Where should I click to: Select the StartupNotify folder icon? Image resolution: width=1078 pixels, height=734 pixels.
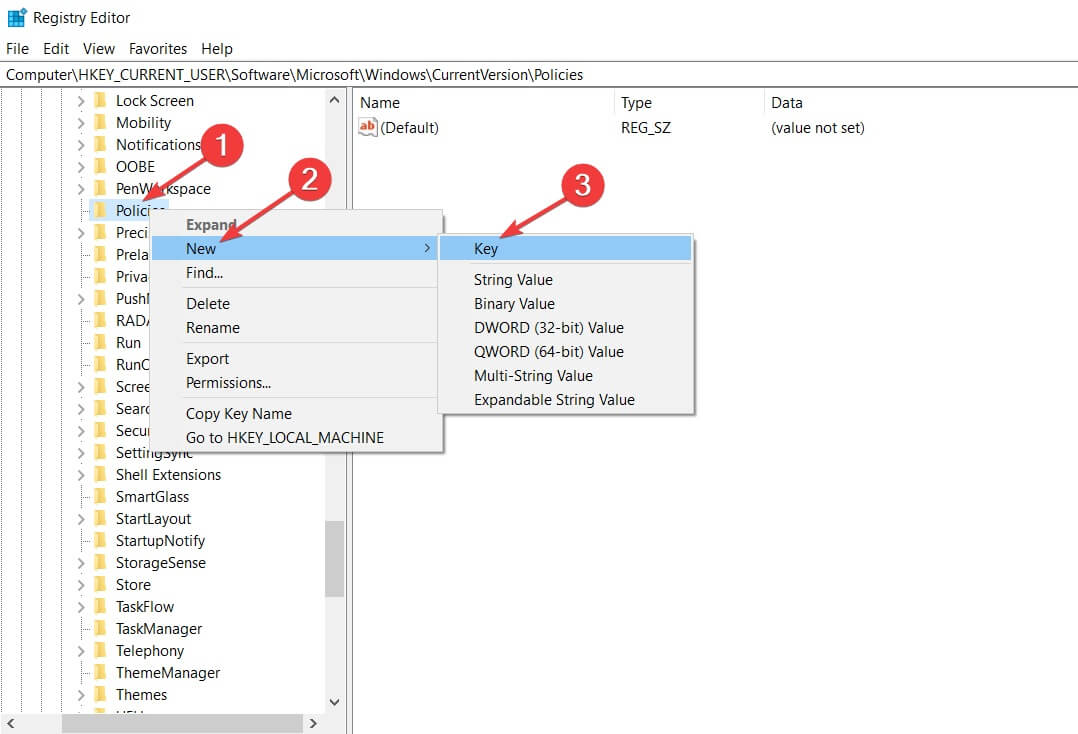pyautogui.click(x=100, y=541)
